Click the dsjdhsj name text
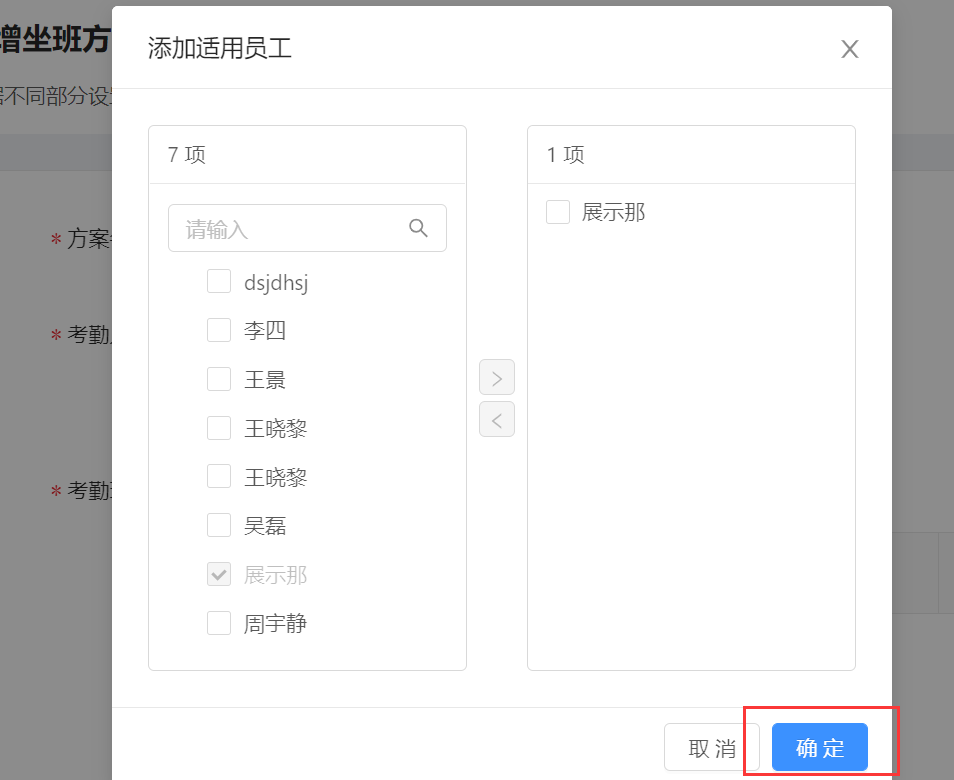Screen dimensions: 954x780 276,282
